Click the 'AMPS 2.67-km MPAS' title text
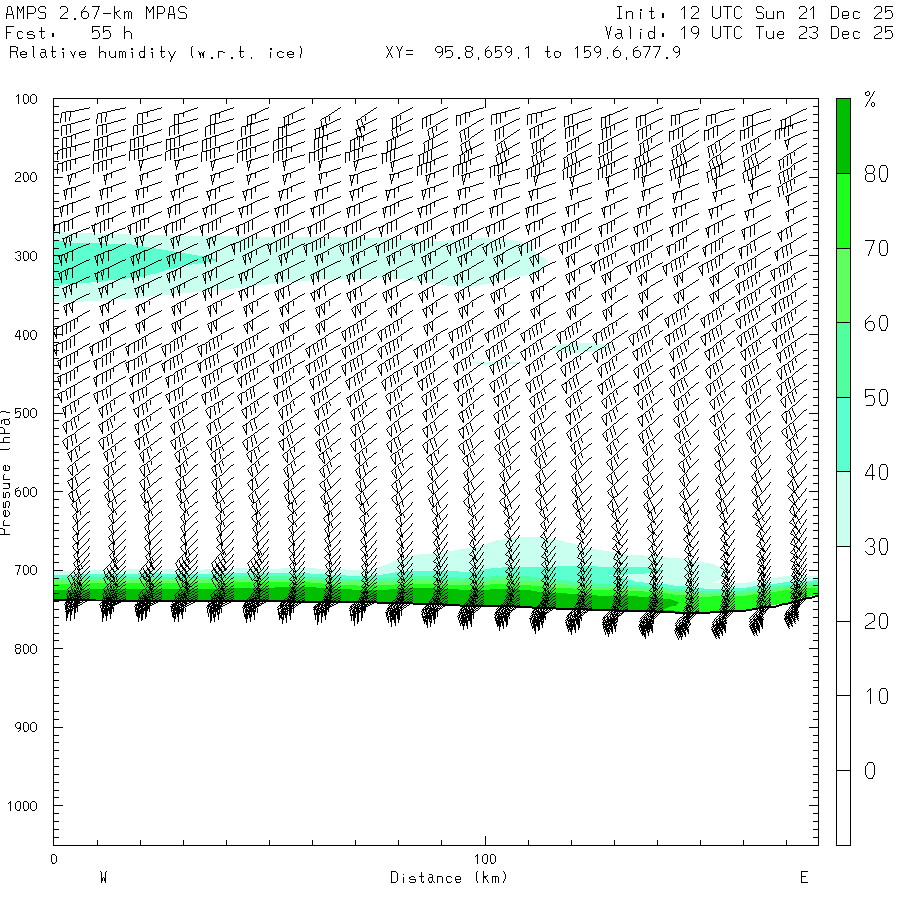 [96, 13]
